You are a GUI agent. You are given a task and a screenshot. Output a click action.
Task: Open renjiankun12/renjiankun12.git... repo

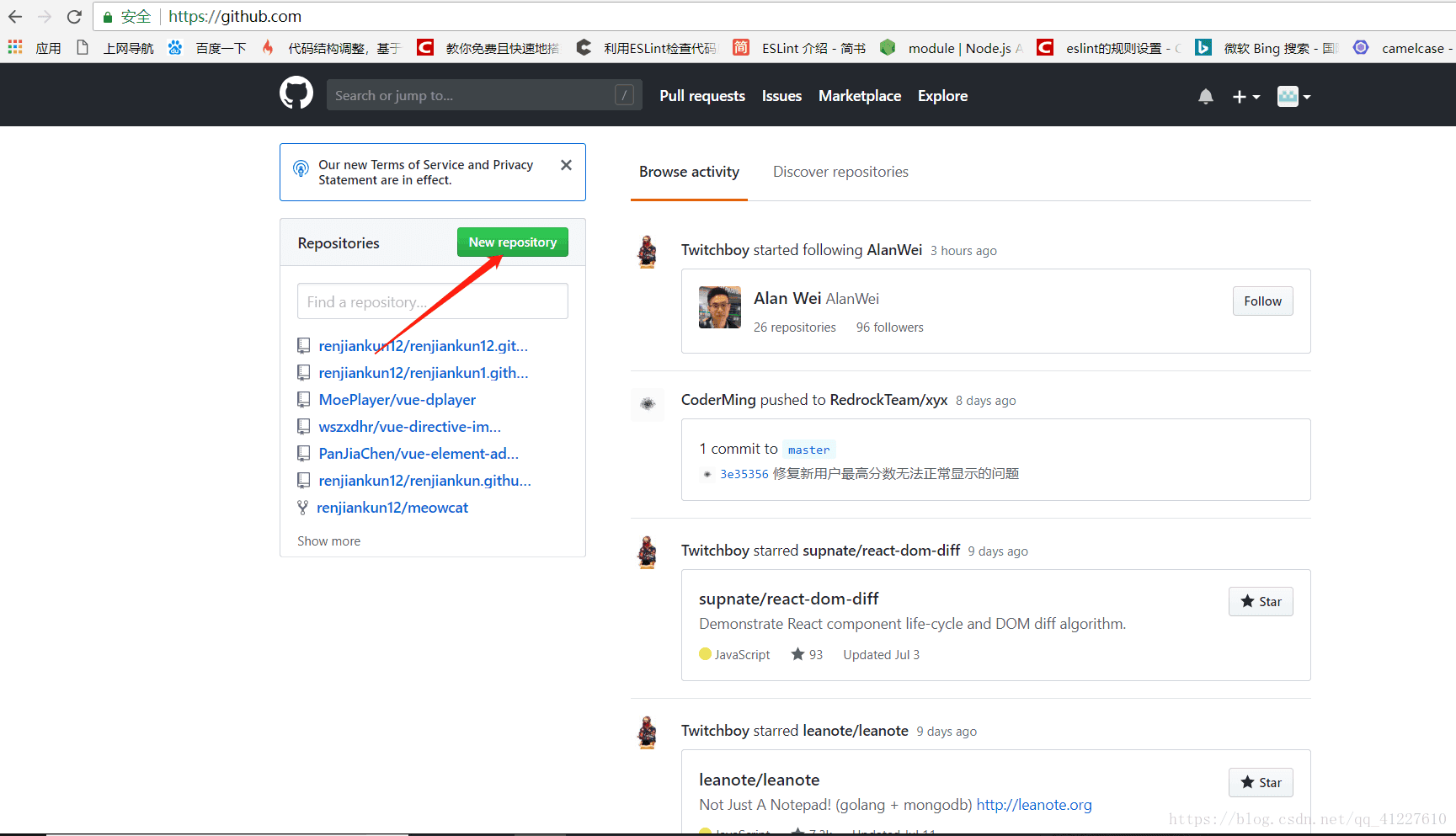click(424, 346)
